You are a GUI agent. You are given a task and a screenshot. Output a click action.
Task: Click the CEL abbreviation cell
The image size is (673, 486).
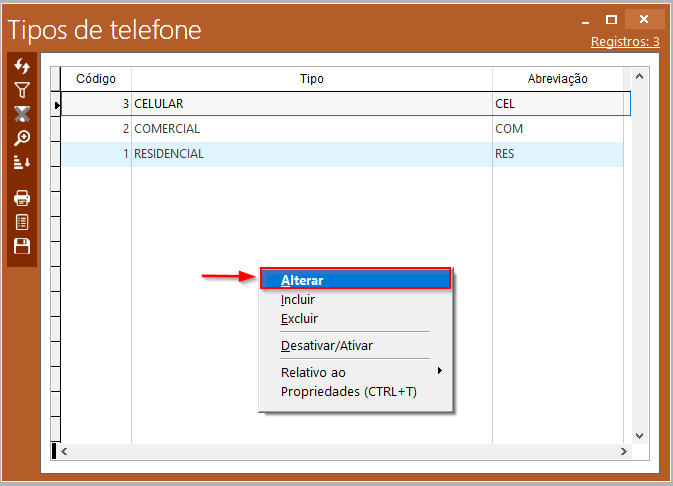[x=558, y=103]
